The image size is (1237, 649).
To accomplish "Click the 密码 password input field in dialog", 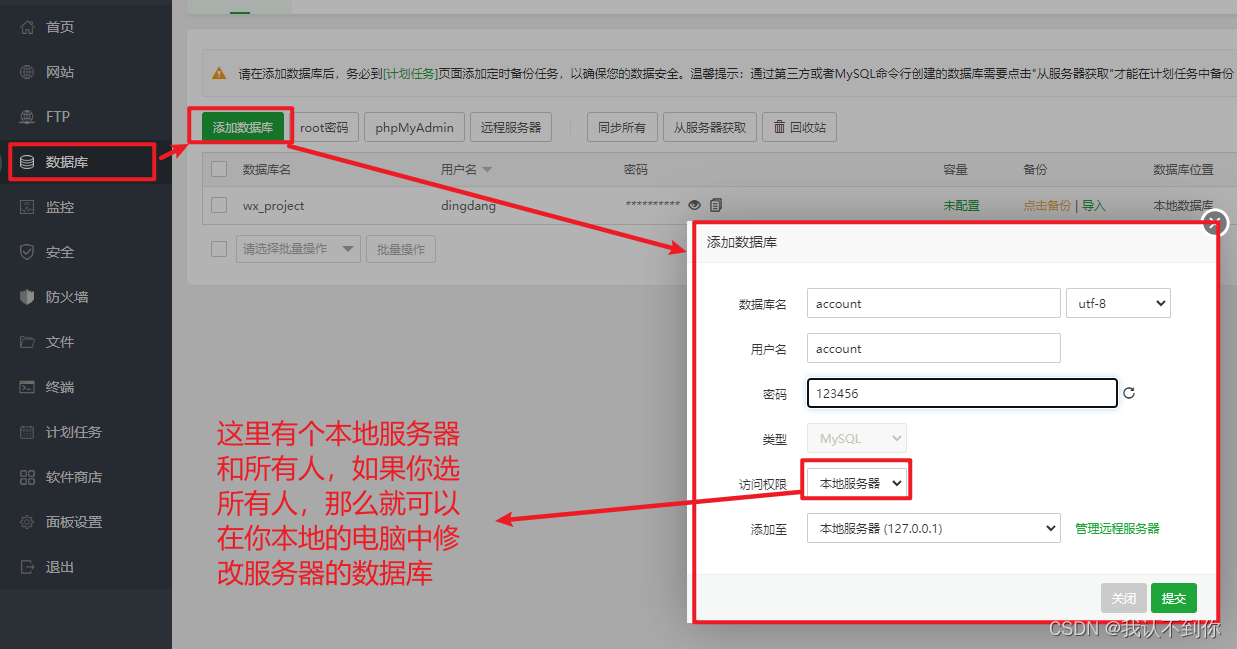I will [x=960, y=393].
